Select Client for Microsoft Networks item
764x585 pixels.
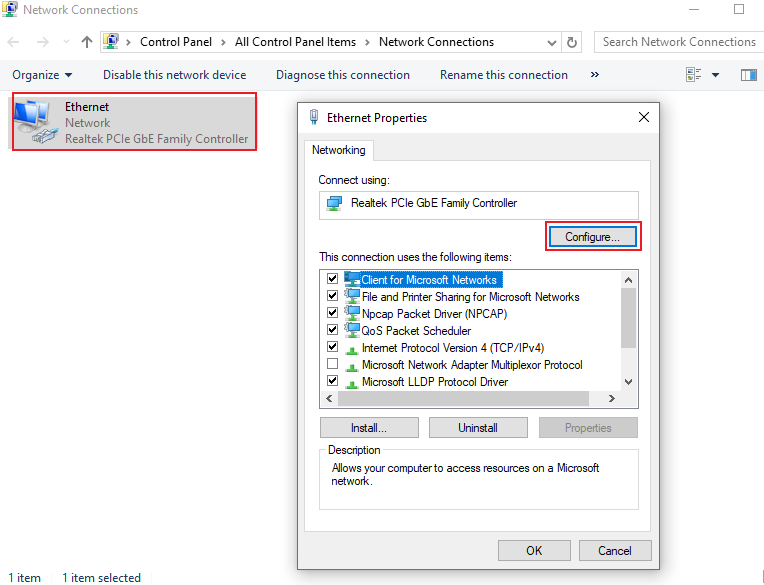point(429,280)
